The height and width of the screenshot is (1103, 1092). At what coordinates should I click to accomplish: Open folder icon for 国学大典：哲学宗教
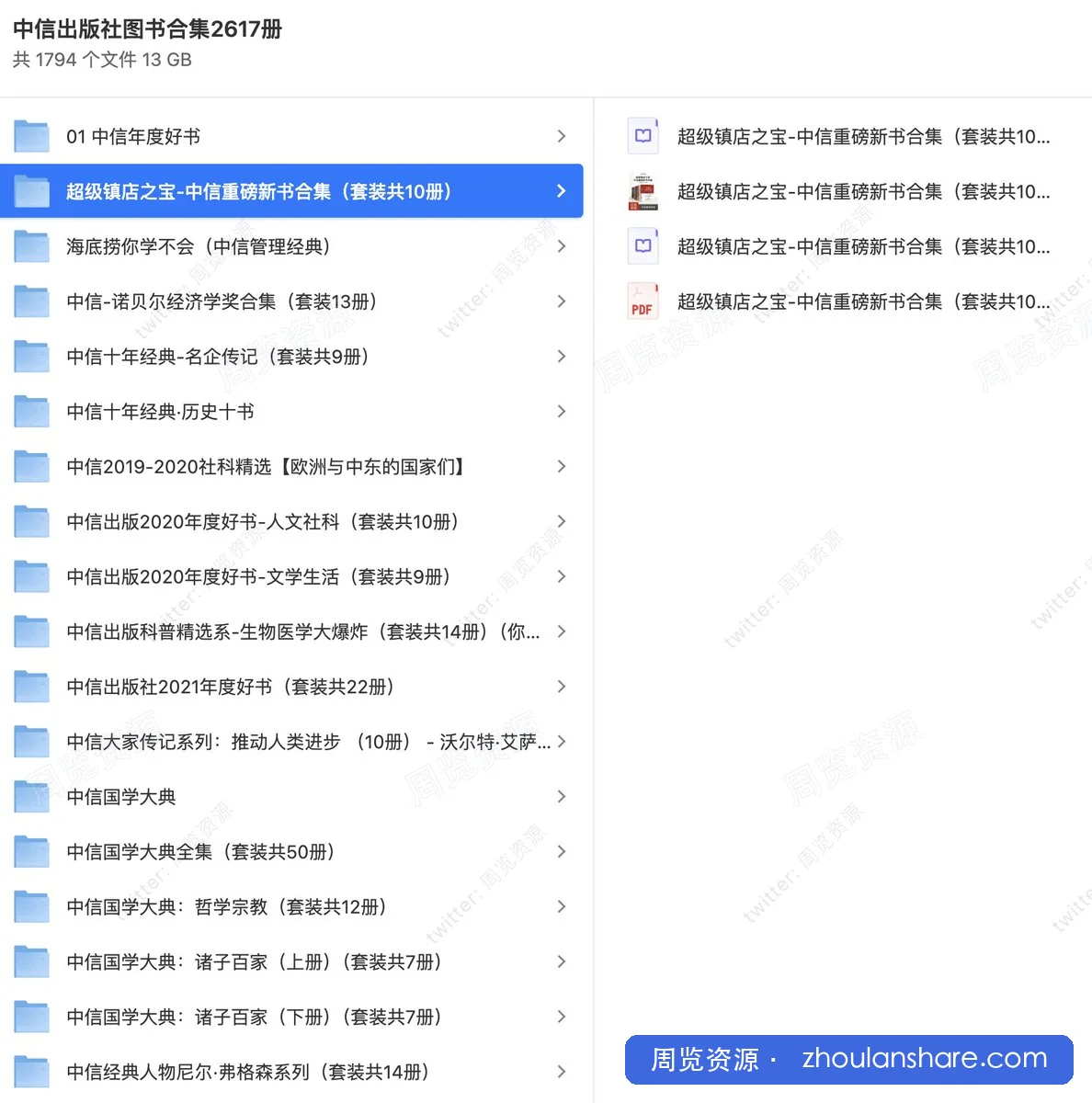(31, 907)
